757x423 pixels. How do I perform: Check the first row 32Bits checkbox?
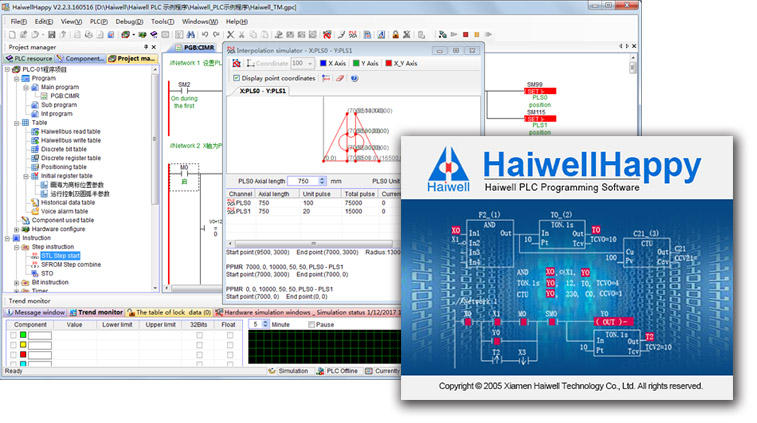(199, 336)
